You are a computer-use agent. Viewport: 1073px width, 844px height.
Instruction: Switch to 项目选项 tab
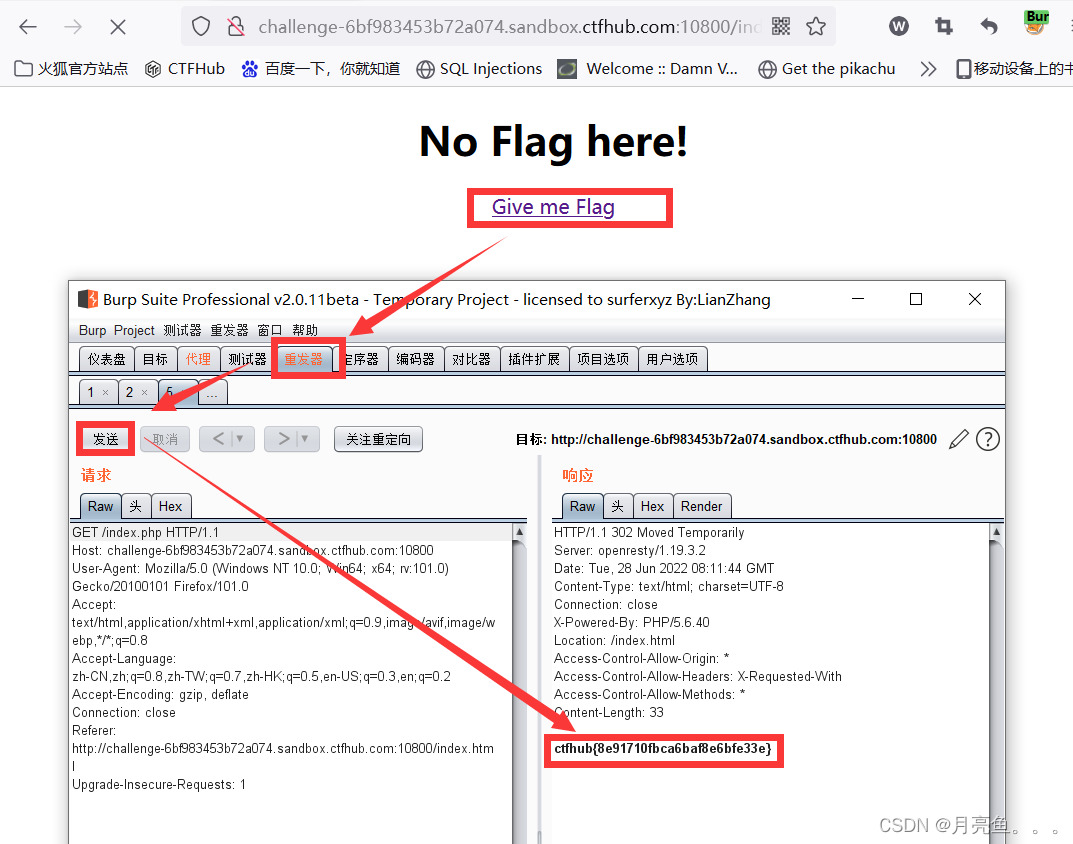[x=603, y=359]
